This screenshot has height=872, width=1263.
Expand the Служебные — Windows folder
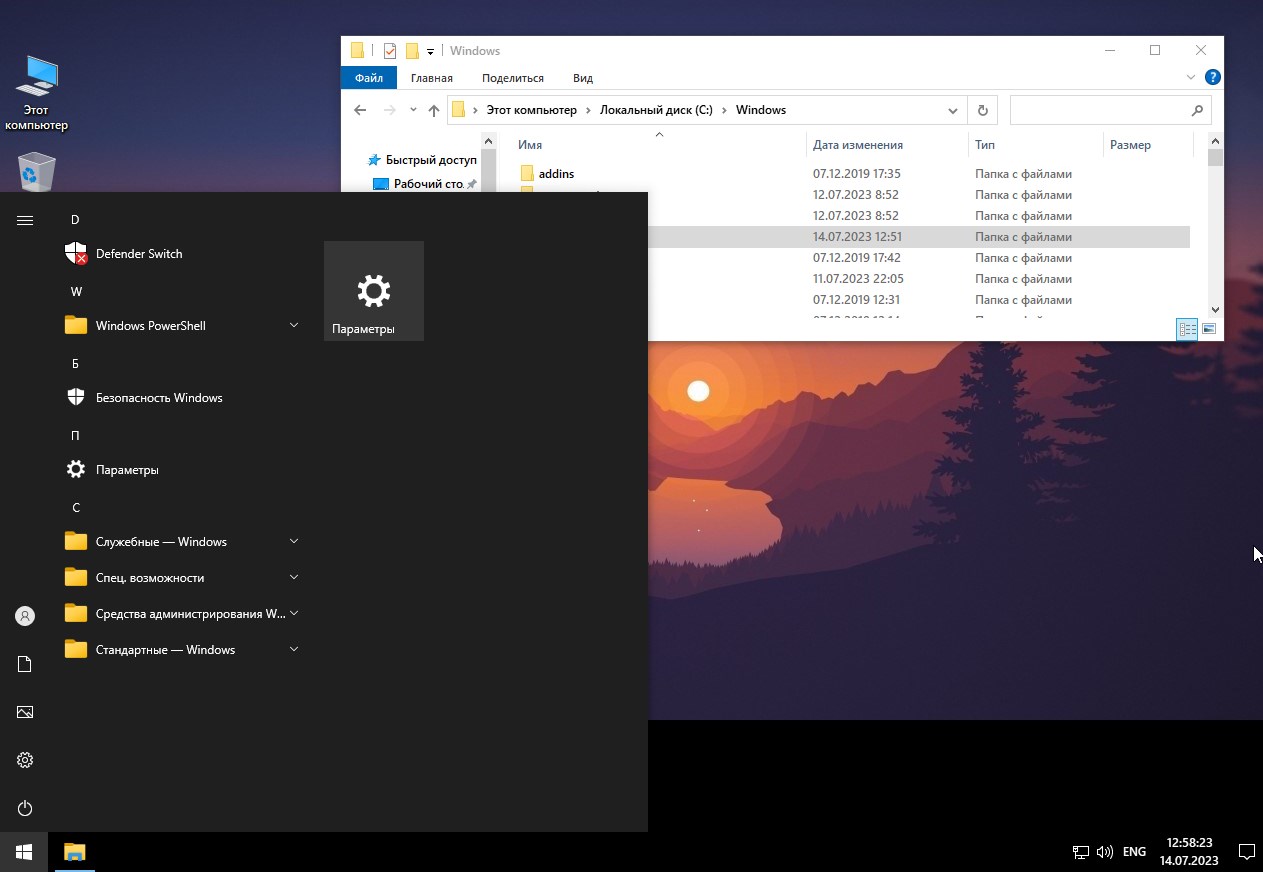click(x=294, y=542)
